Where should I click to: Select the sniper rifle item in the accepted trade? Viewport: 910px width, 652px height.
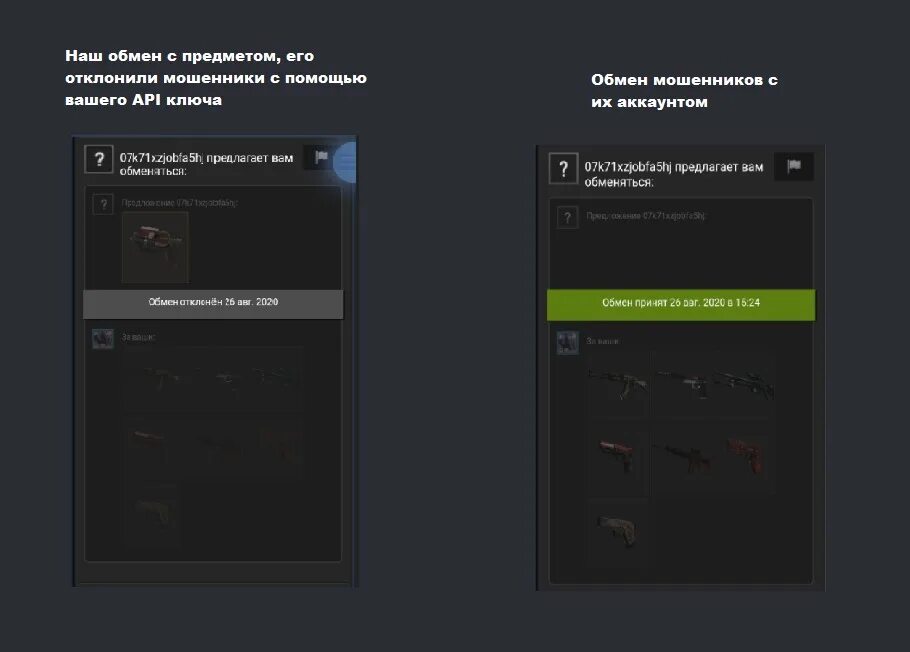746,383
